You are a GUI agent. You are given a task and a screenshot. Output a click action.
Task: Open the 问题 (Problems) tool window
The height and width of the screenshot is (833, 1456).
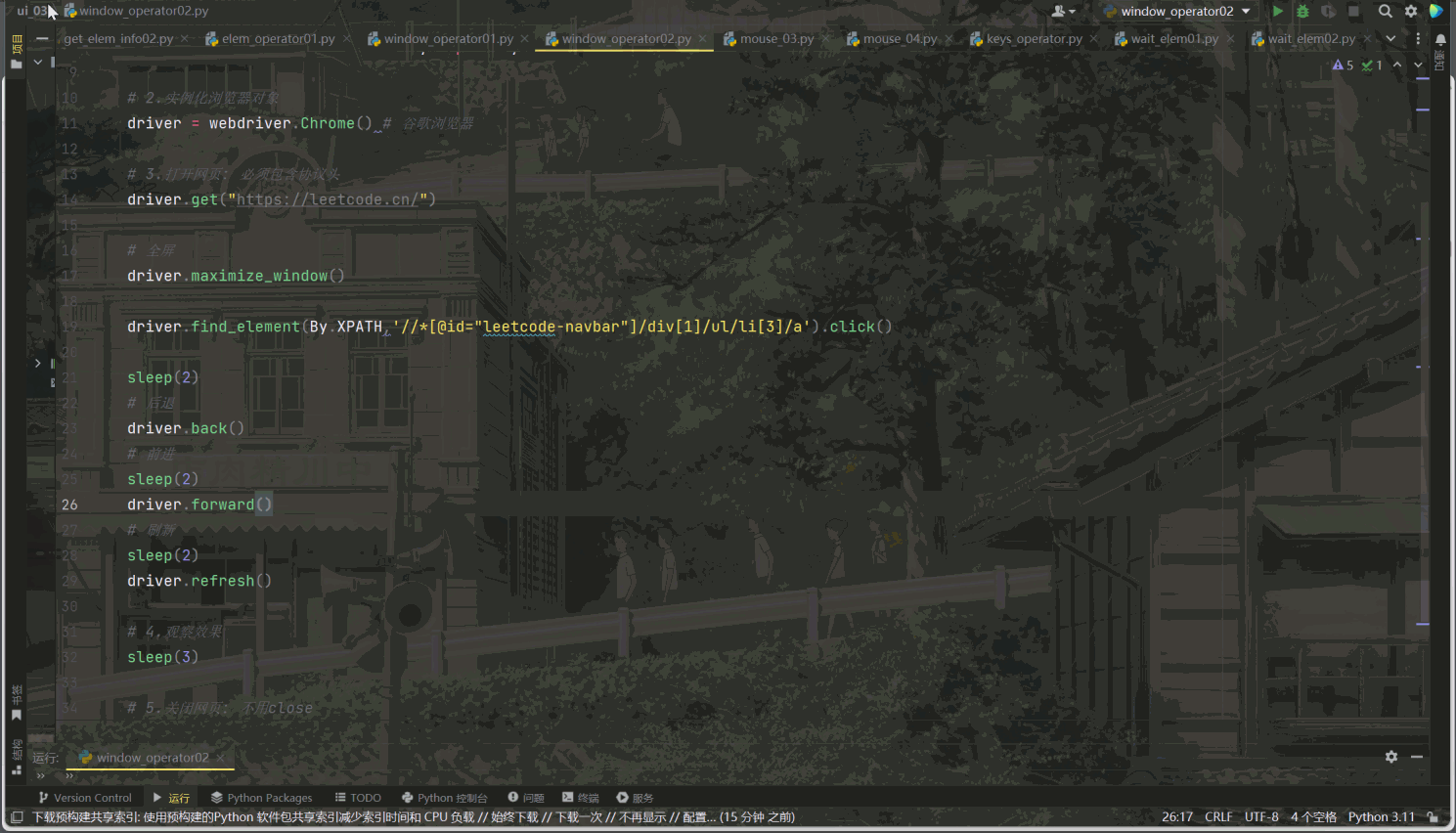526,798
